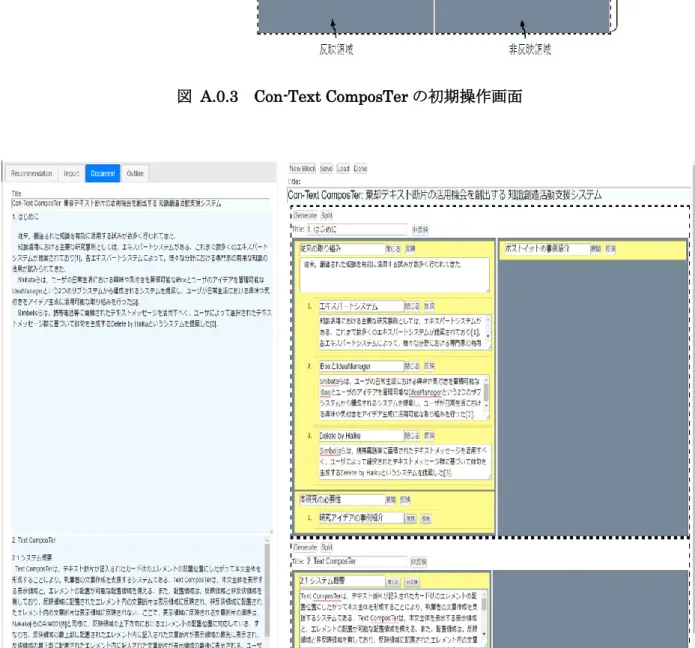Click the left panel section 2 scrollbar
Image resolution: width=695 pixels, height=648 pixels.
[x=267, y=592]
